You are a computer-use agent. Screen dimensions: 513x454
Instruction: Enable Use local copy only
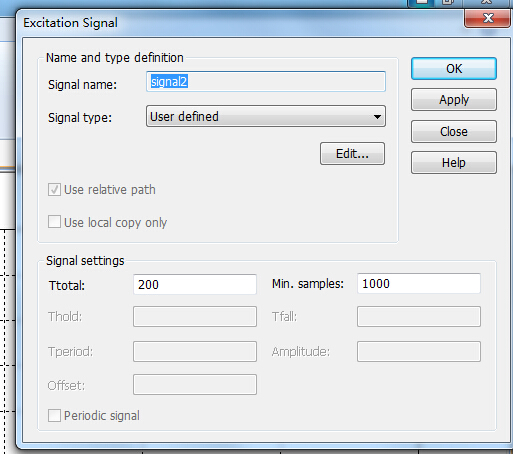pyautogui.click(x=54, y=222)
